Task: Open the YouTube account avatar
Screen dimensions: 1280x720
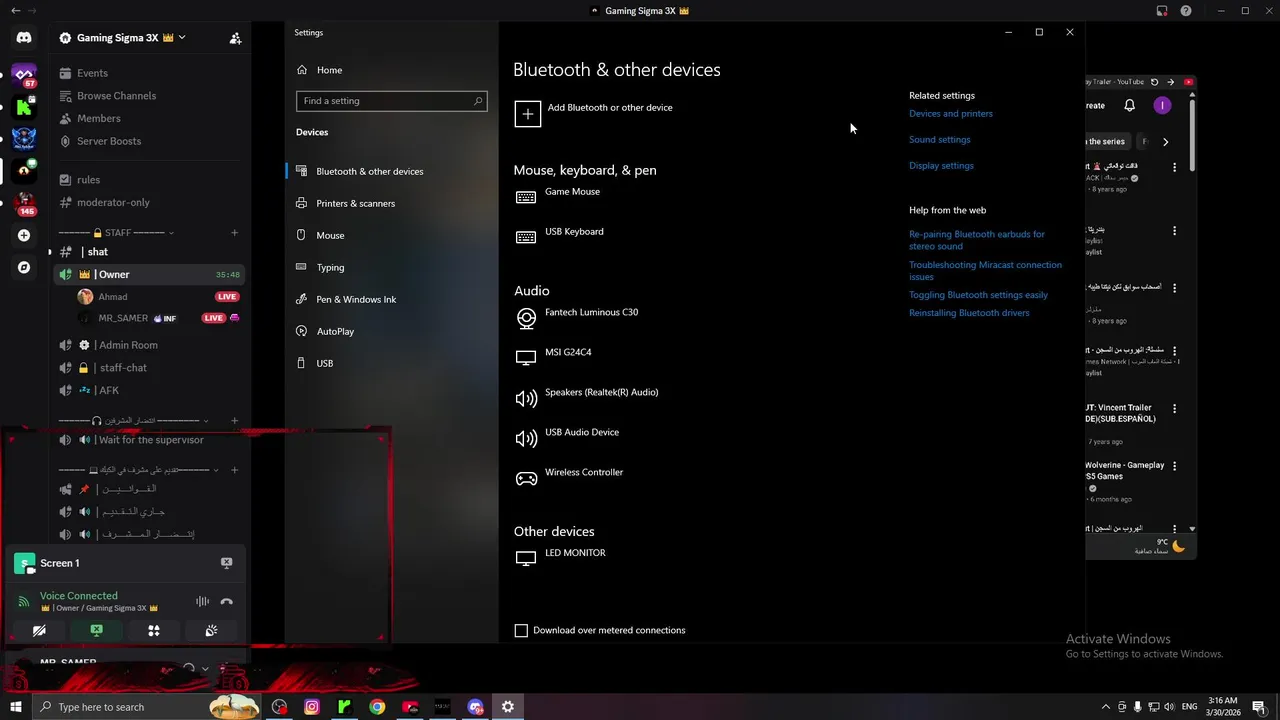Action: [x=1162, y=105]
